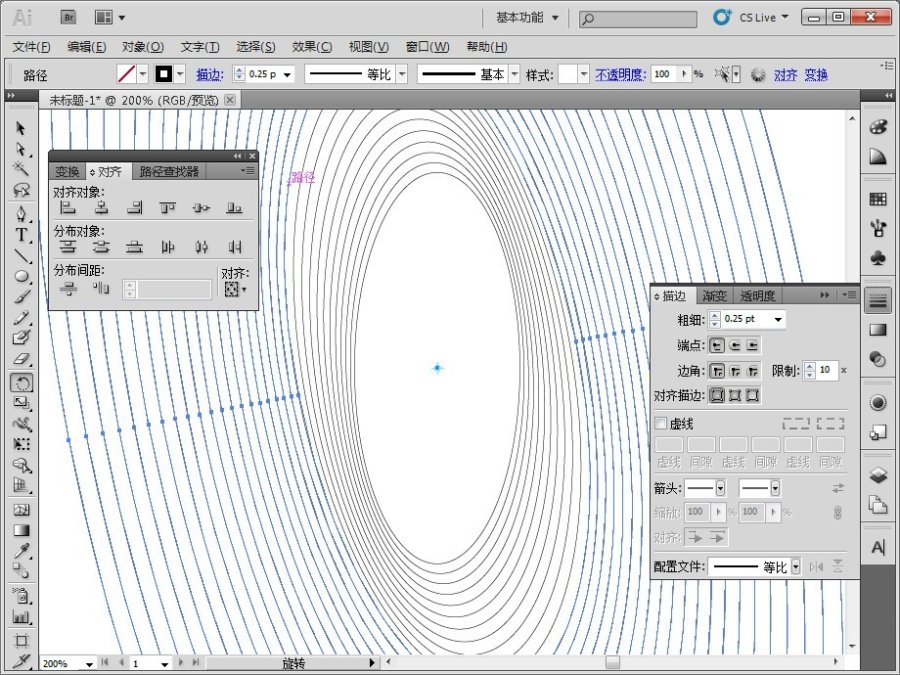Open the zoom level 200% dropdown

tap(89, 664)
